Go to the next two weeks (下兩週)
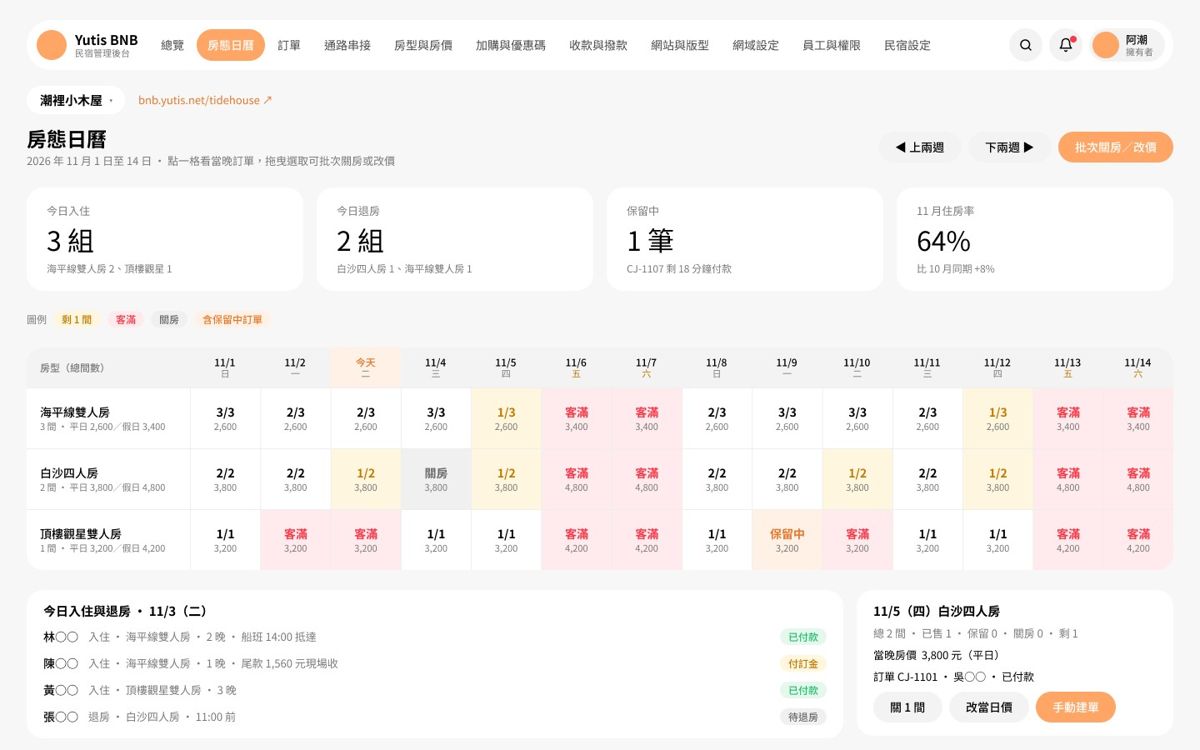The width and height of the screenshot is (1200, 750). point(1010,147)
